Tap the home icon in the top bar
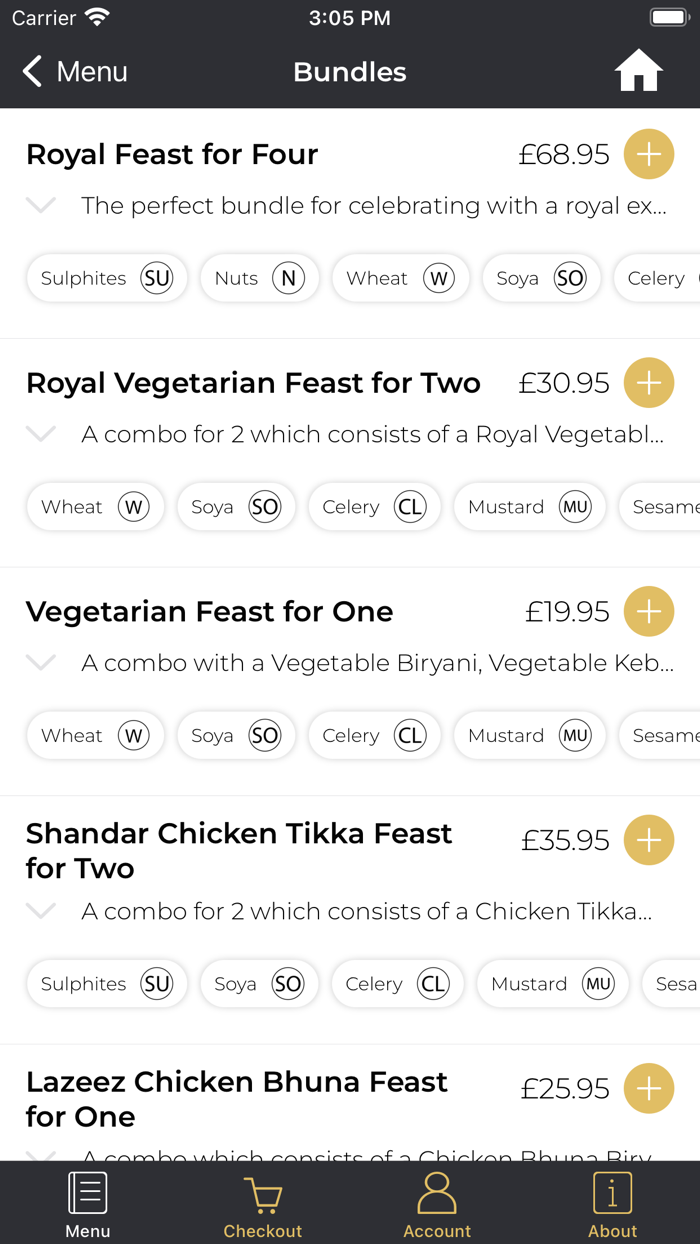The image size is (700, 1244). (x=638, y=71)
